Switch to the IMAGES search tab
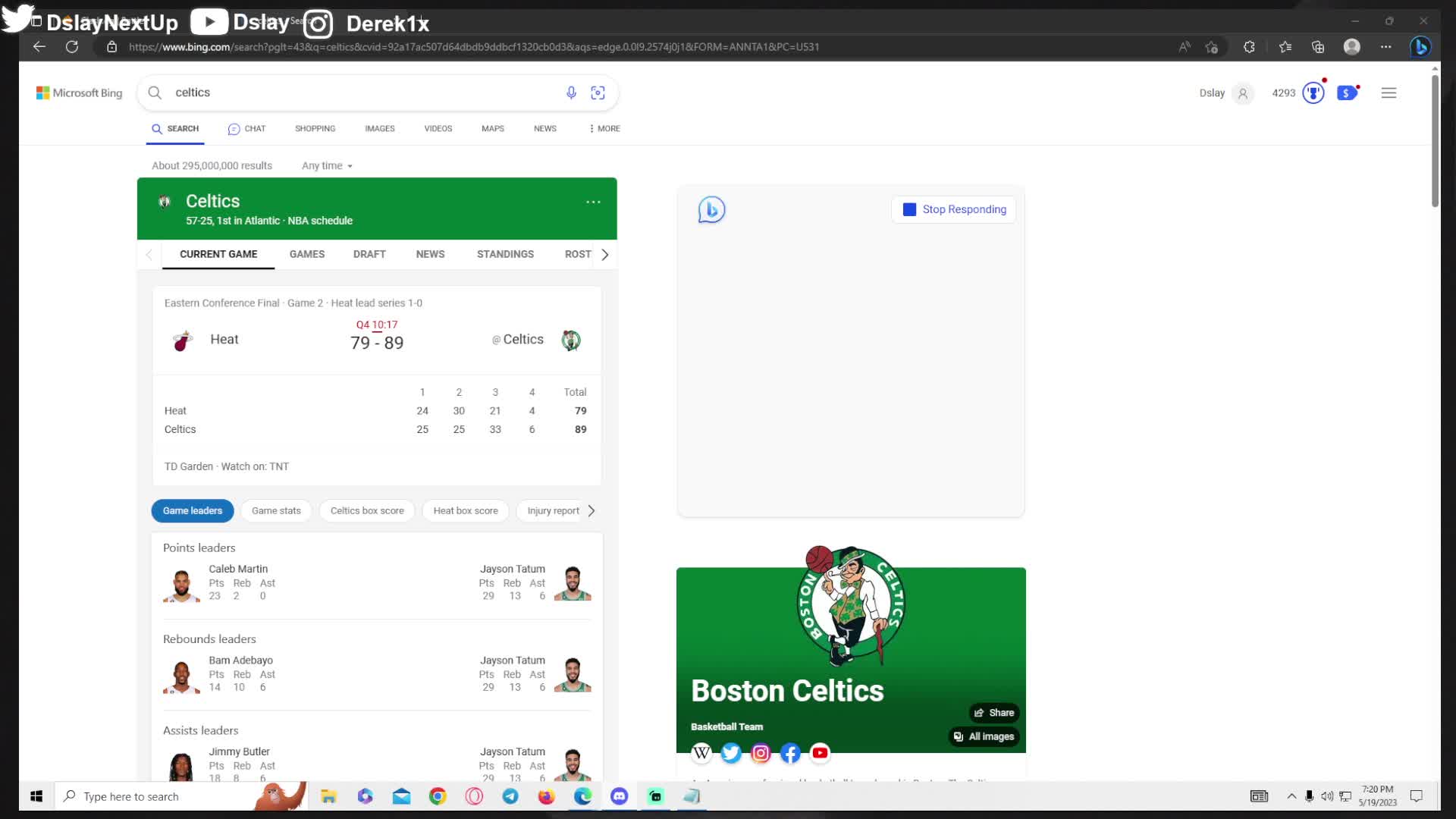The image size is (1456, 819). 379,129
